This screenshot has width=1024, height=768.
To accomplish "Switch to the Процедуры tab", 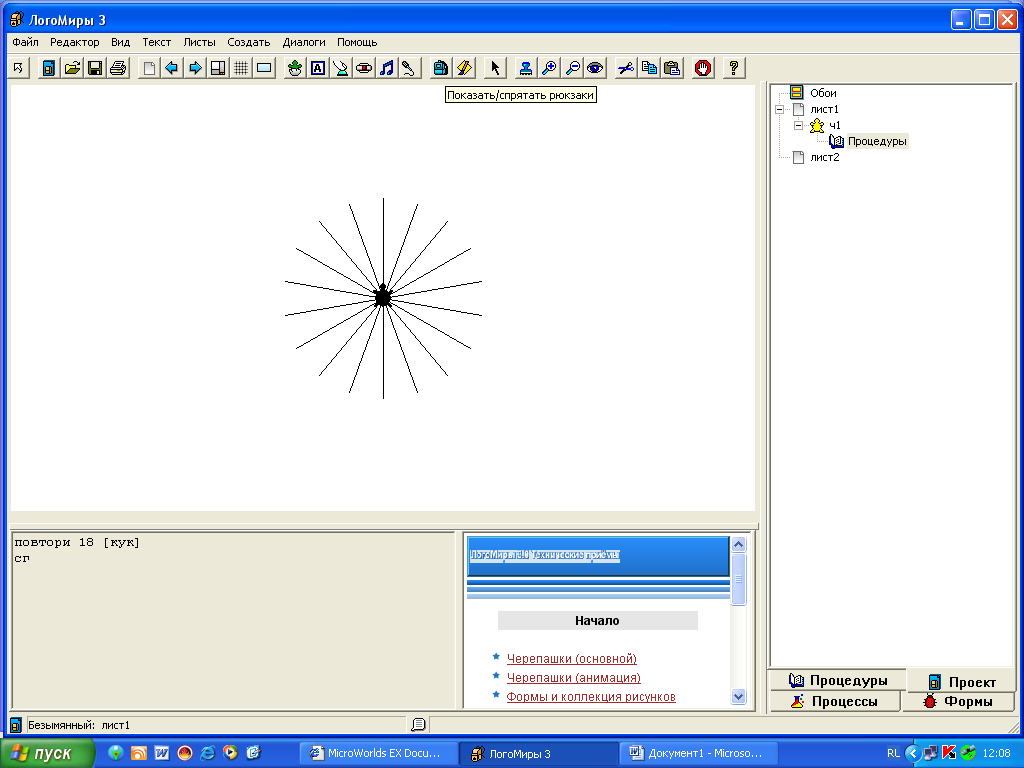I will tap(838, 680).
